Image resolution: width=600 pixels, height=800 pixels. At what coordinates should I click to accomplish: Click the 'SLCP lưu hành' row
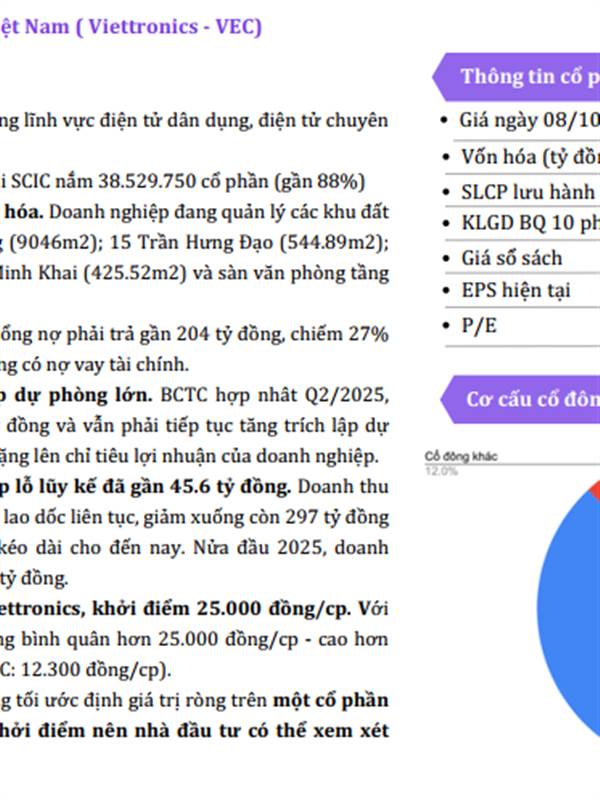(521, 192)
